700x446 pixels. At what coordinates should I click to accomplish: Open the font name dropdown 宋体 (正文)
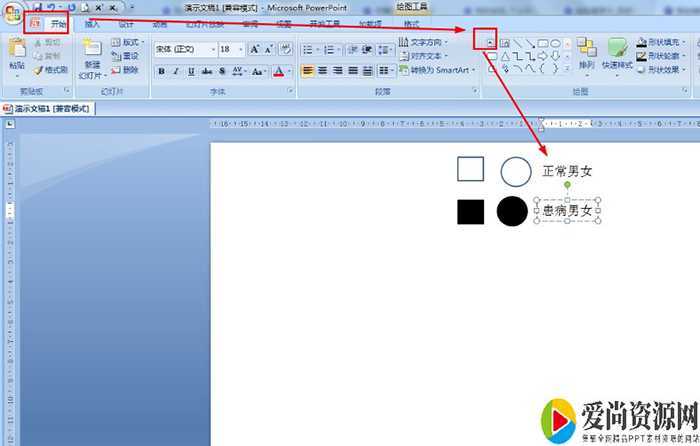pos(185,49)
